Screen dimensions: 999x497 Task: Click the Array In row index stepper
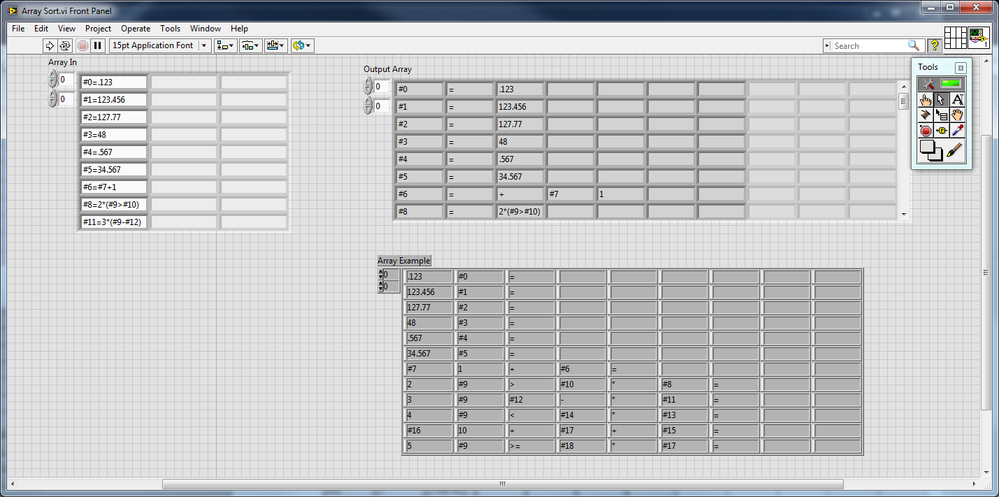(53, 80)
